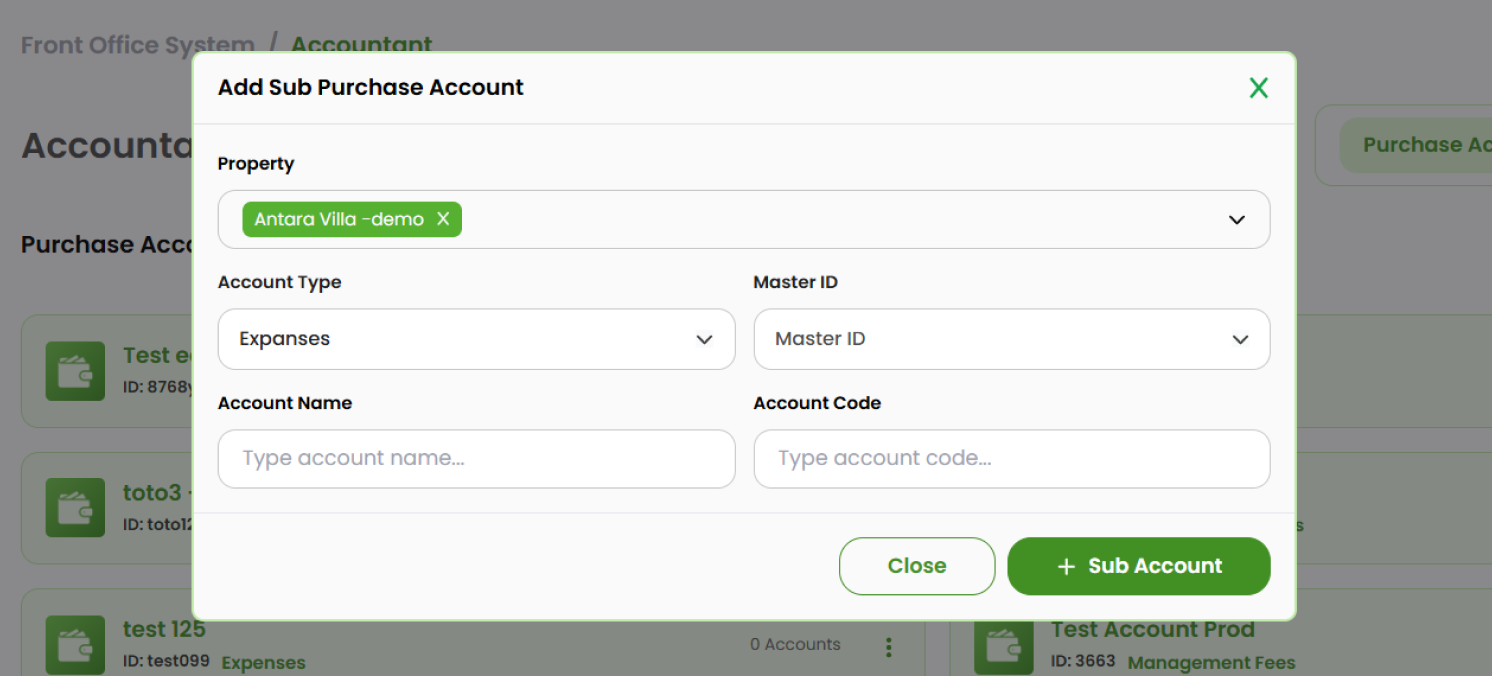The width and height of the screenshot is (1492, 676).
Task: Focus the Account Name input field
Action: tap(476, 459)
